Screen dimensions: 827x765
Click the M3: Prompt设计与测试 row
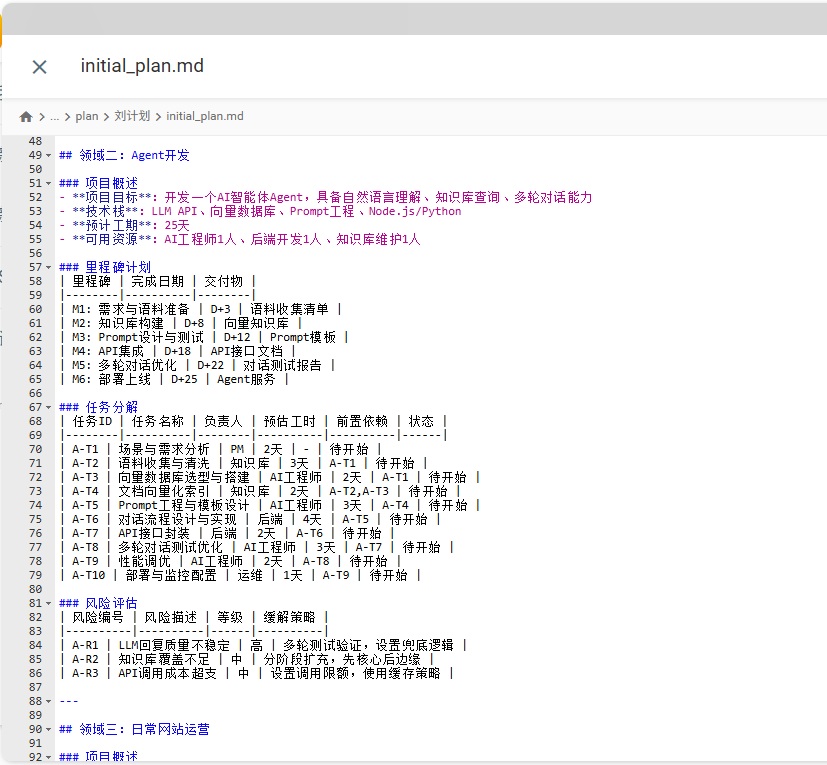(x=204, y=337)
